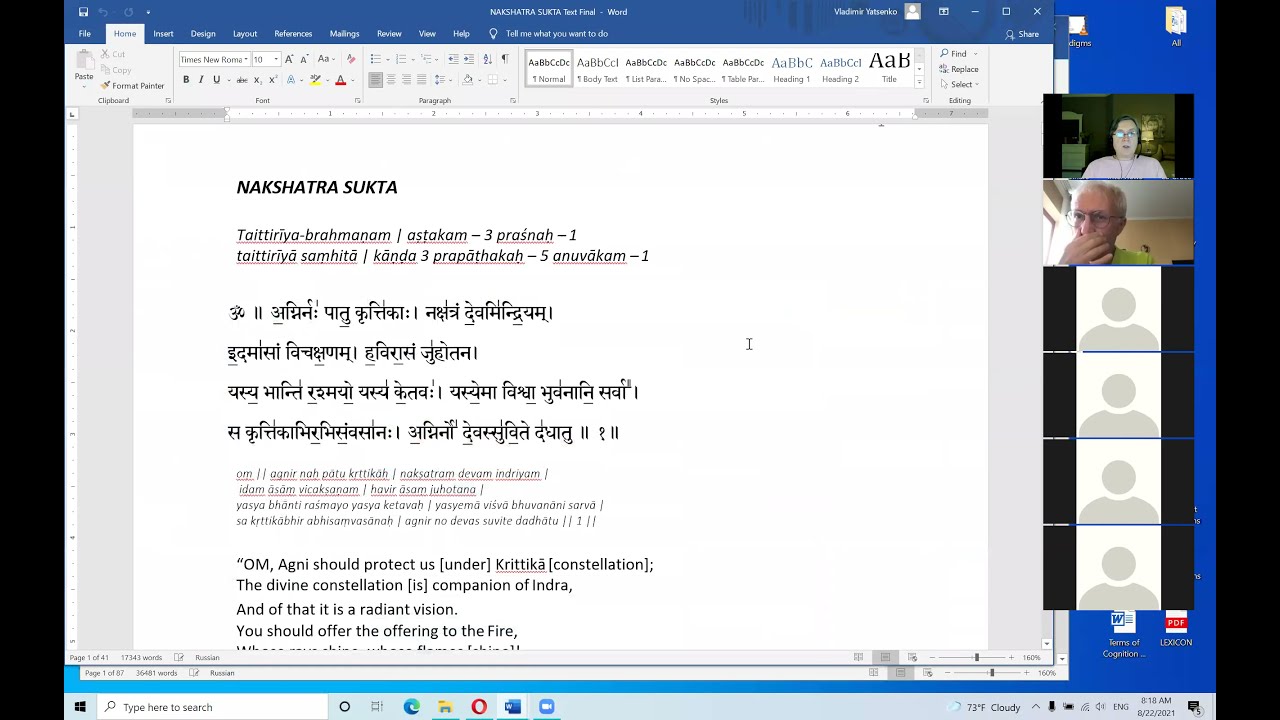Click the Decrease Indent icon
Screen dimensions: 1280x720
coord(452,59)
